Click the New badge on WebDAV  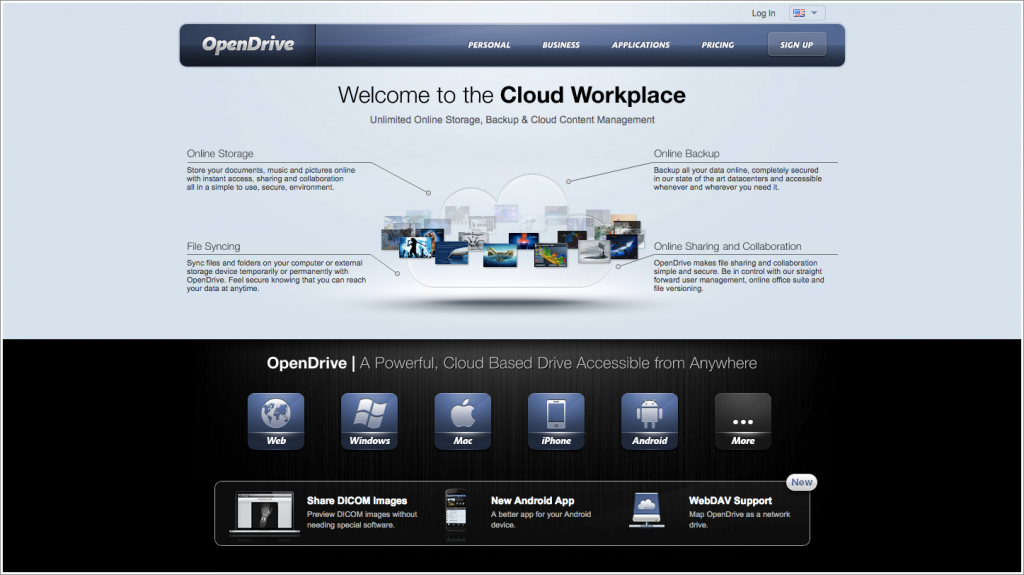click(x=801, y=482)
